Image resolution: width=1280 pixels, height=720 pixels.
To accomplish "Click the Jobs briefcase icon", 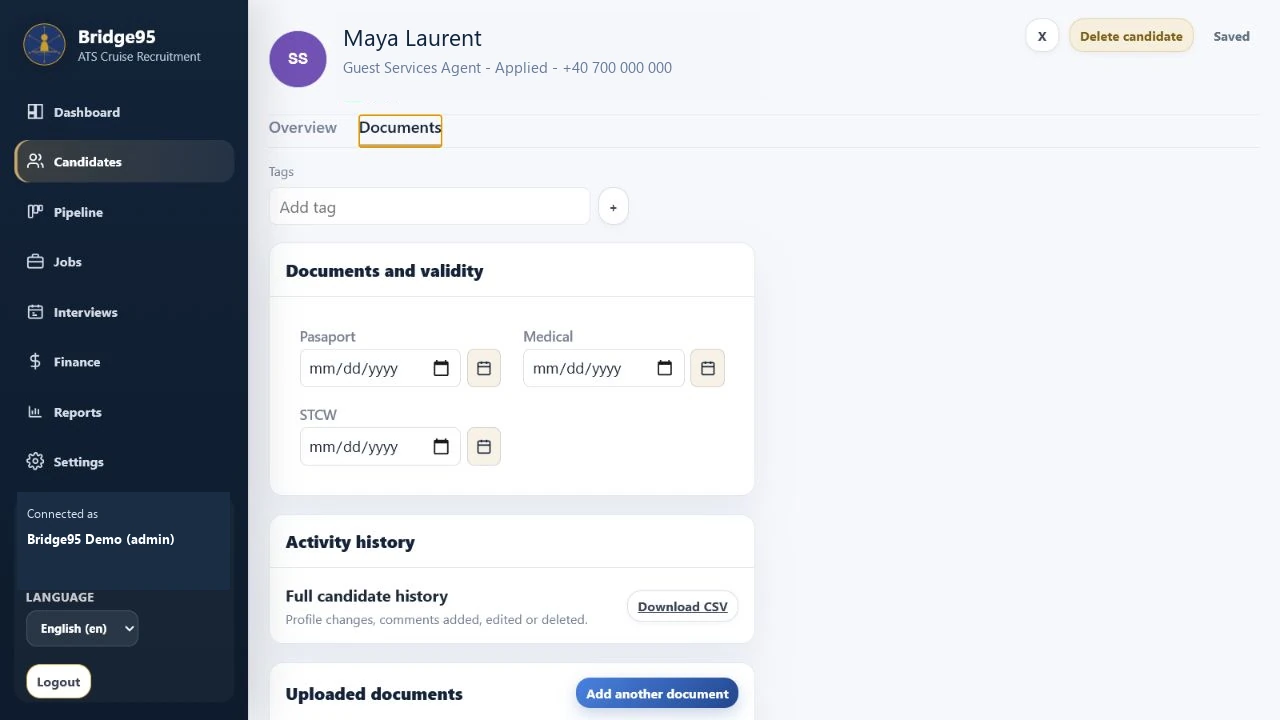I will [35, 262].
